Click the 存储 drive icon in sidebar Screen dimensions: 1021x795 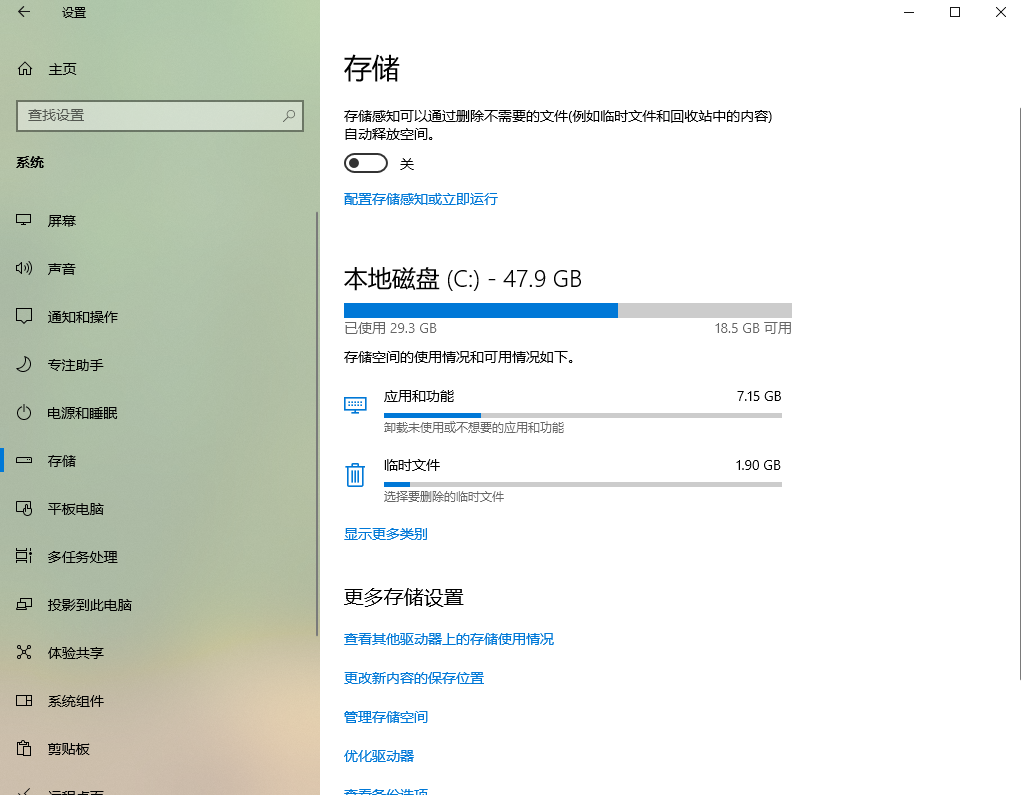(x=23, y=460)
